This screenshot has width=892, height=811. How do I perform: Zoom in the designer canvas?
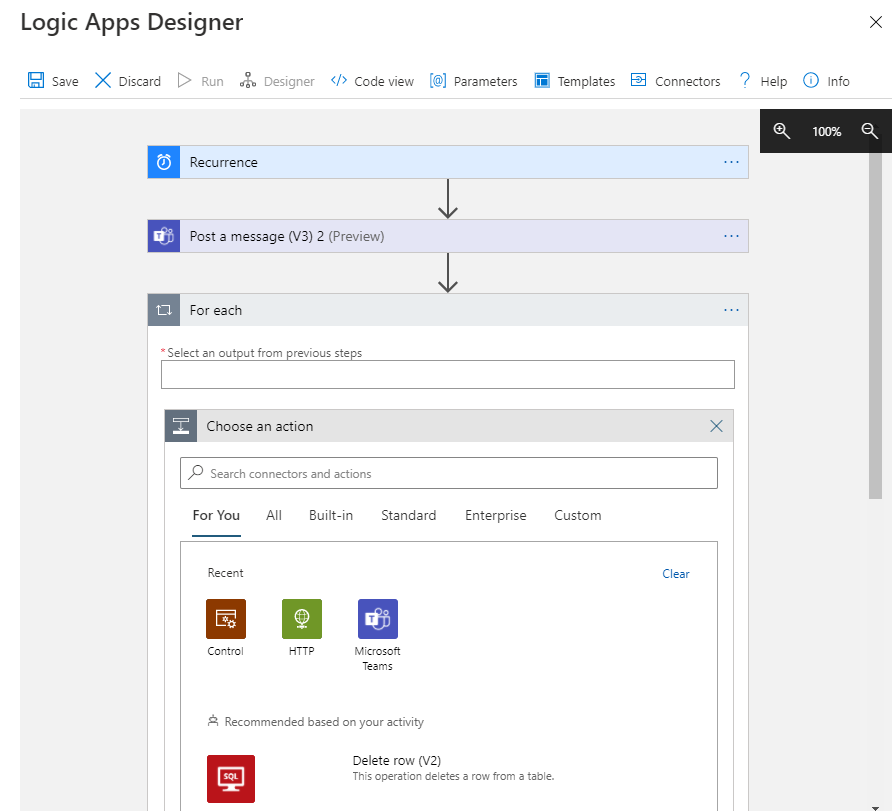coord(781,131)
